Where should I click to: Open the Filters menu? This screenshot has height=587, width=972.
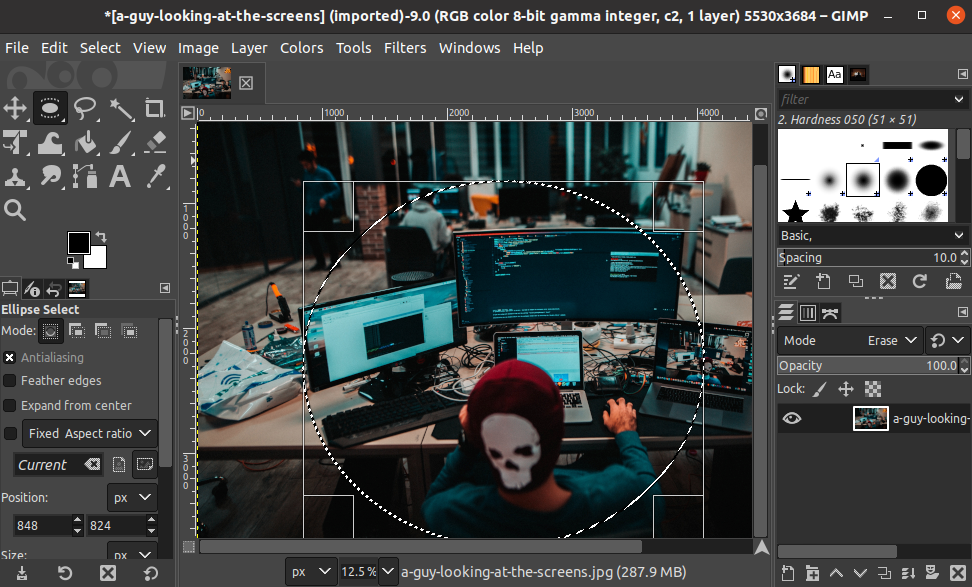pyautogui.click(x=404, y=48)
